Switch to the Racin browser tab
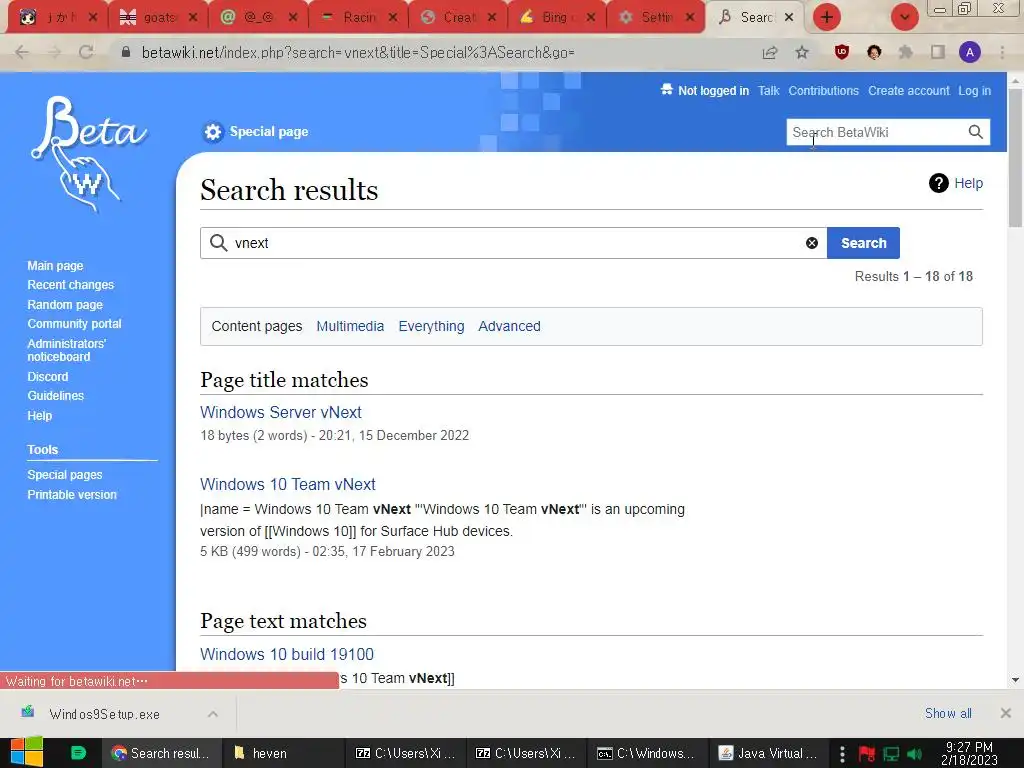 pyautogui.click(x=358, y=18)
